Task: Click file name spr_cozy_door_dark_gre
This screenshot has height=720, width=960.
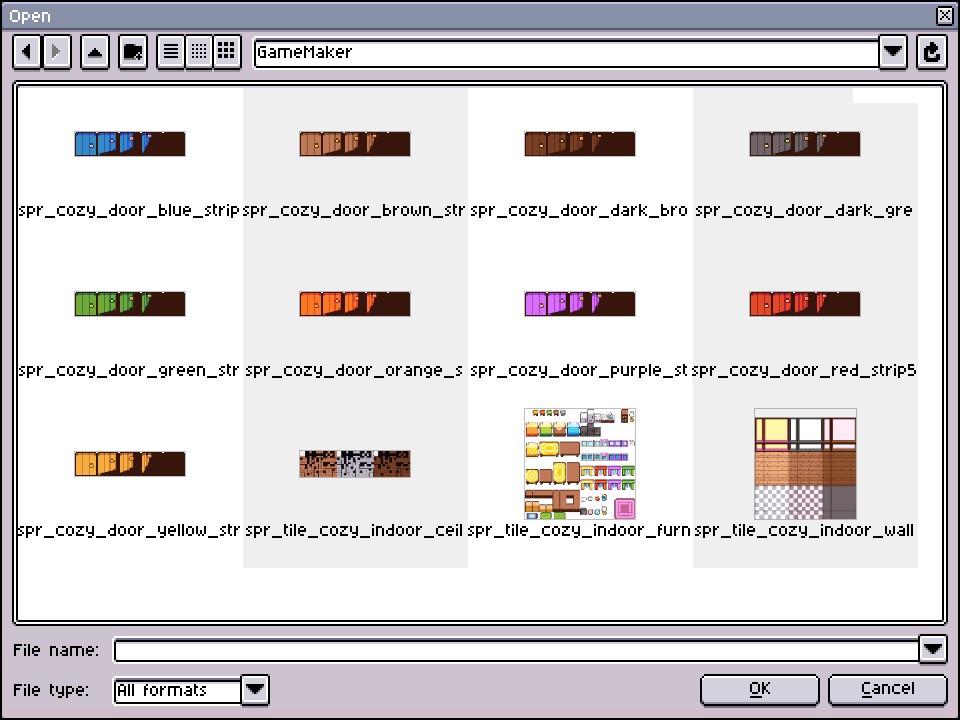Action: pyautogui.click(x=804, y=211)
